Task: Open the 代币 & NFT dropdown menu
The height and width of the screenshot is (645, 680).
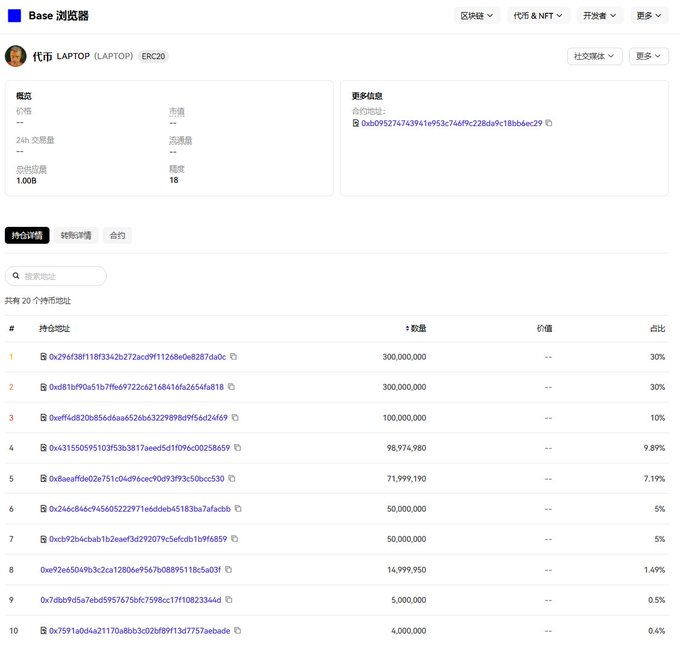Action: [x=538, y=16]
